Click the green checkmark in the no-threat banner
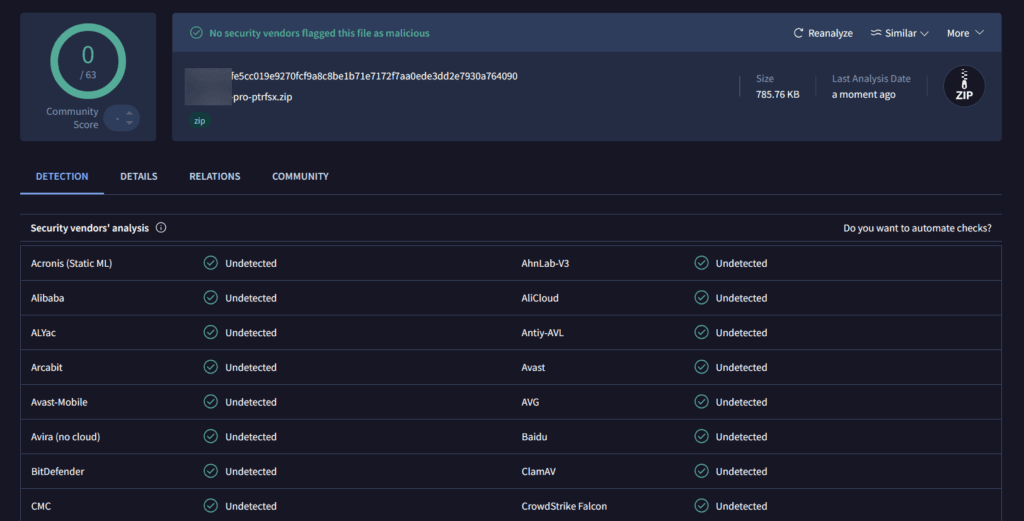This screenshot has width=1024, height=521. click(x=196, y=33)
